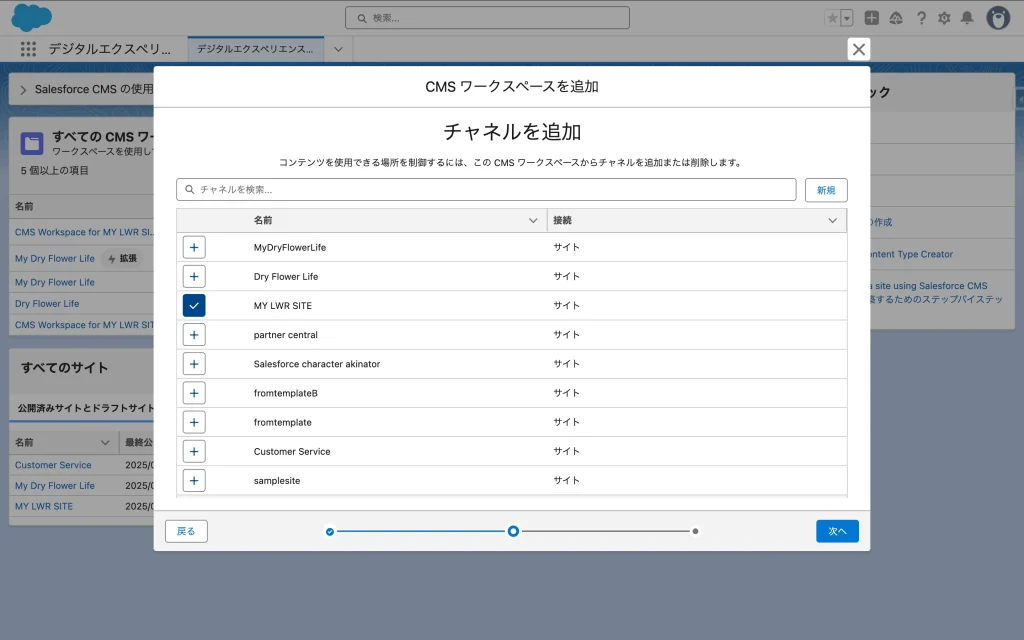
Task: Expand the tab list chevron dropdown
Action: (x=338, y=49)
